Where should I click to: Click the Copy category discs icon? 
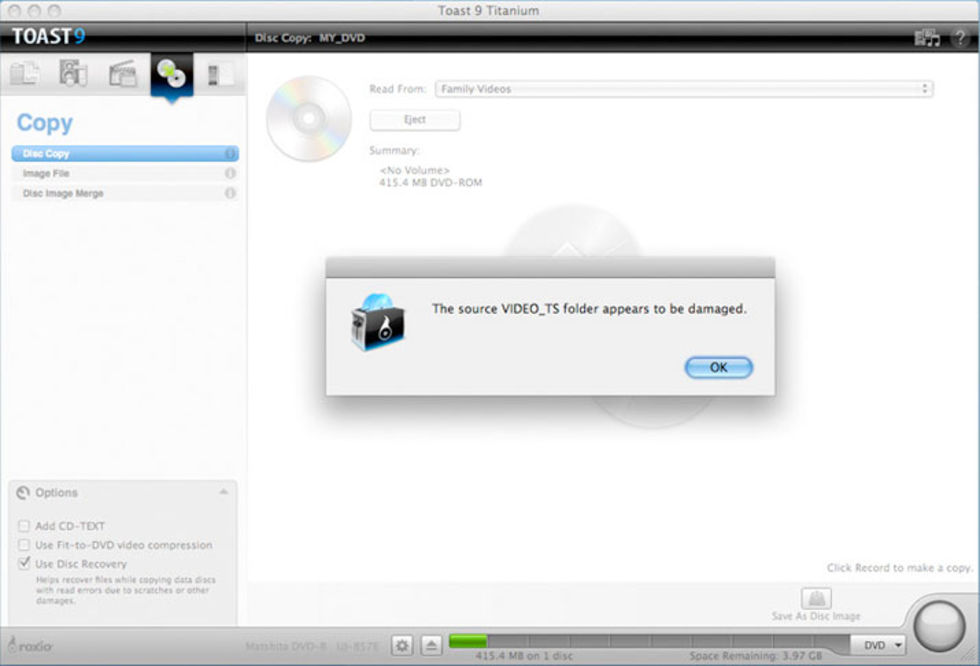171,74
